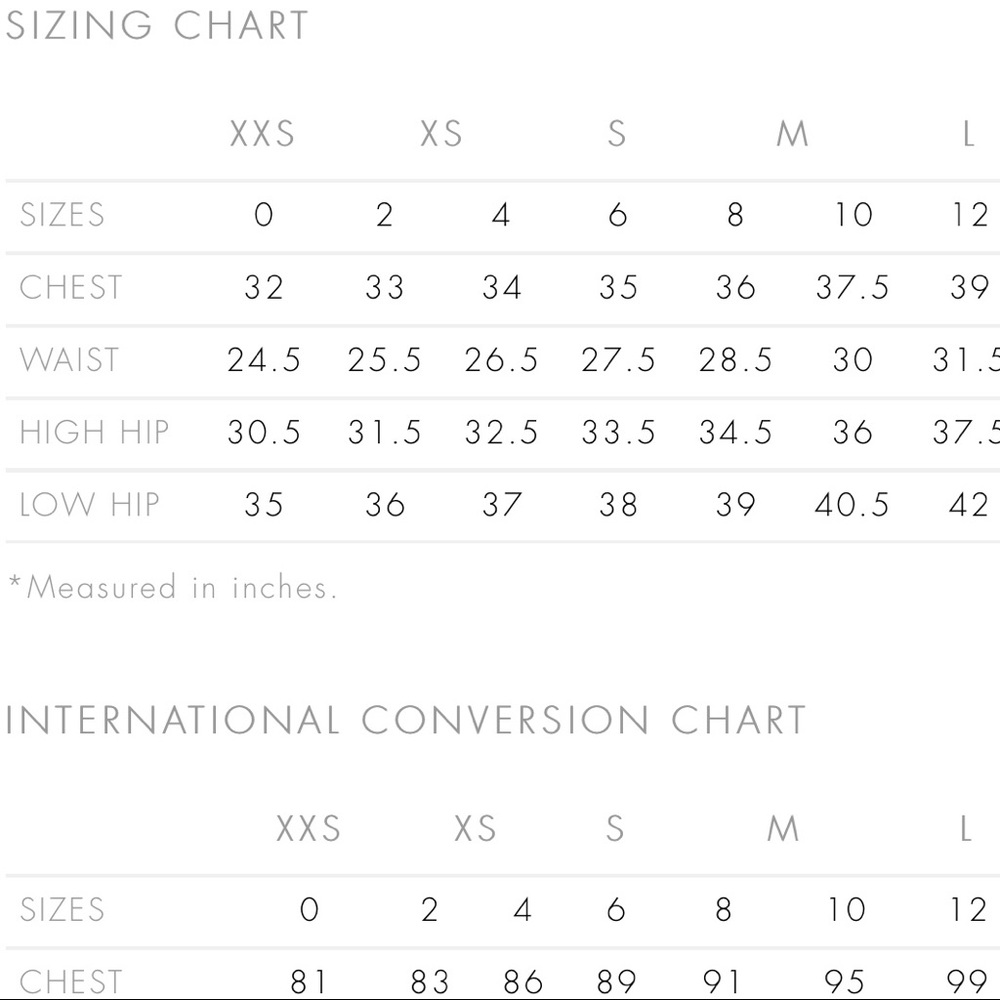Click the WAIST row label
The image size is (1000, 1000).
[69, 360]
